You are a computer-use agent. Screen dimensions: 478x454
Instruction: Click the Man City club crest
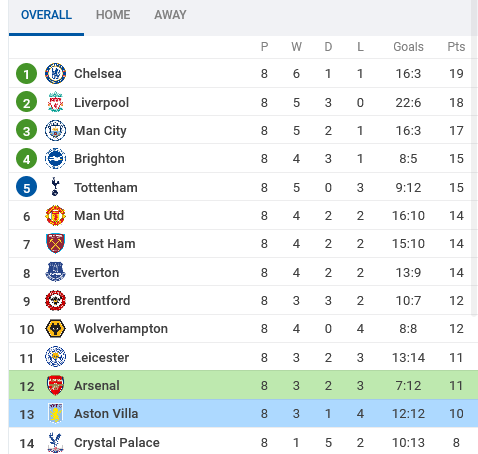tap(55, 130)
